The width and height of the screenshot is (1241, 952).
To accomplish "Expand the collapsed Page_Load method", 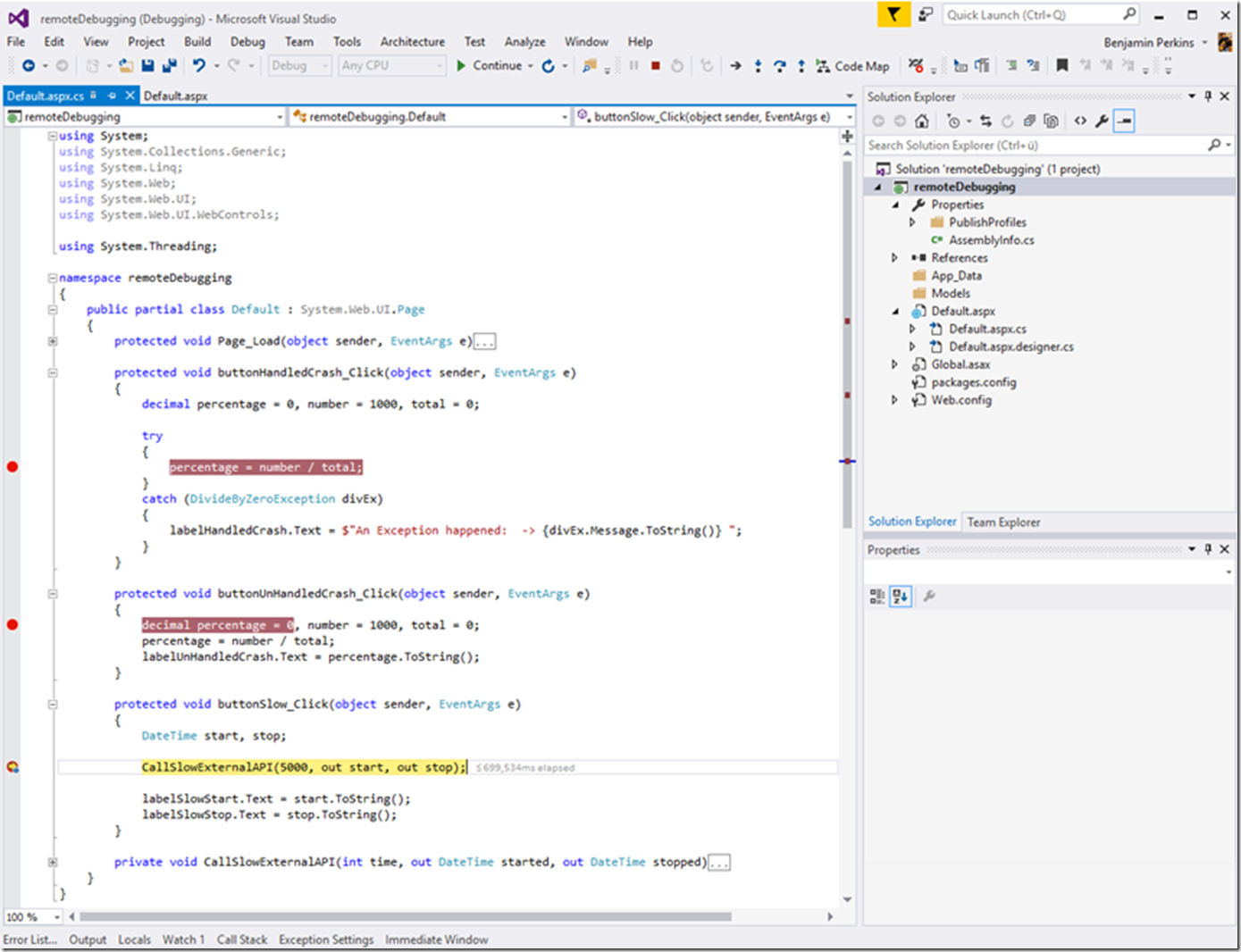I will tap(53, 341).
